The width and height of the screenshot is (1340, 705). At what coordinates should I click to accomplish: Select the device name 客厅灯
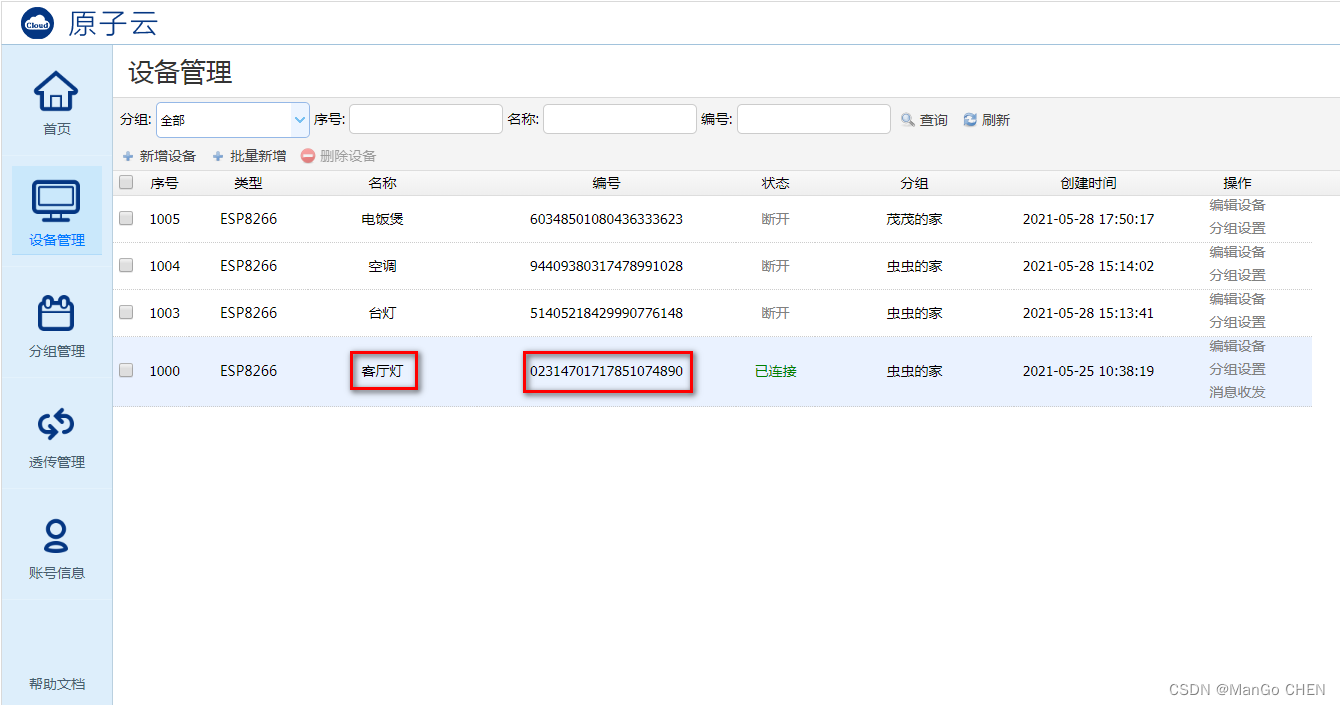(383, 371)
